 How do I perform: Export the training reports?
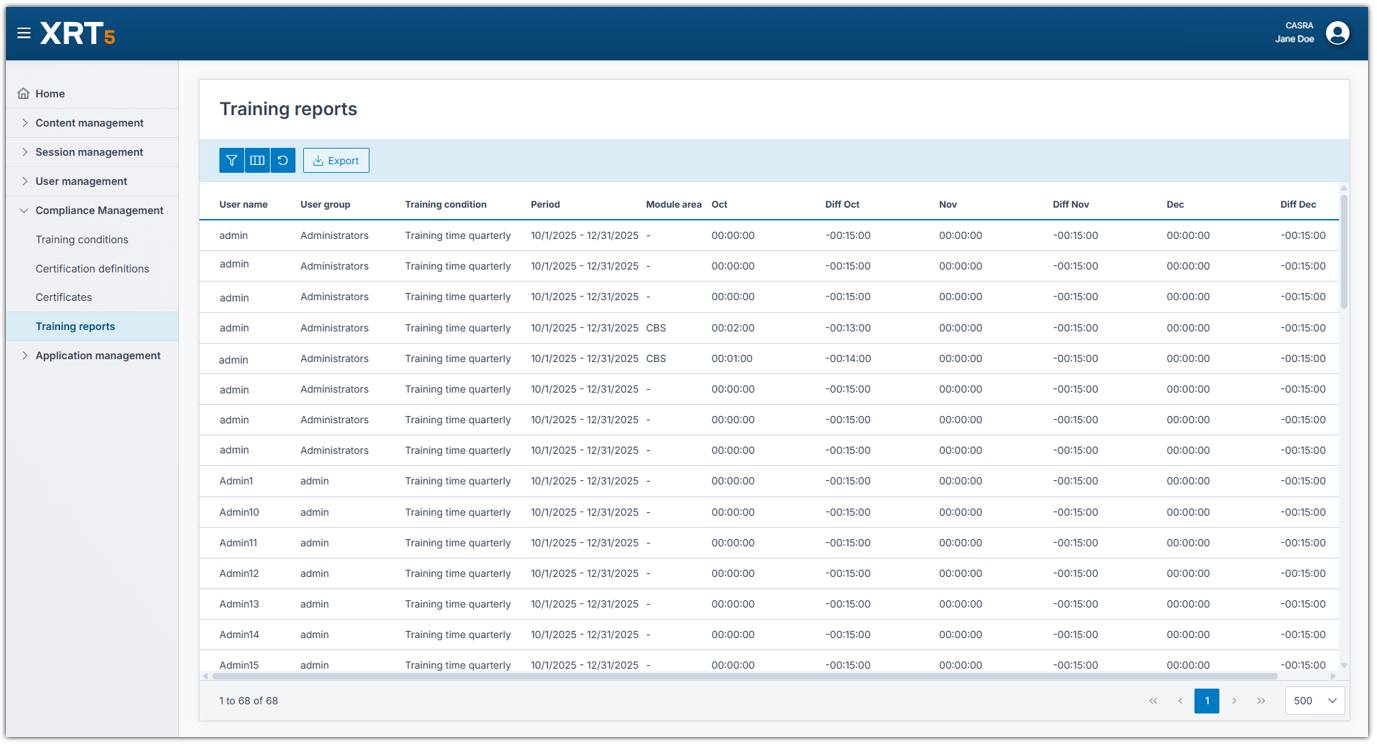[x=336, y=160]
